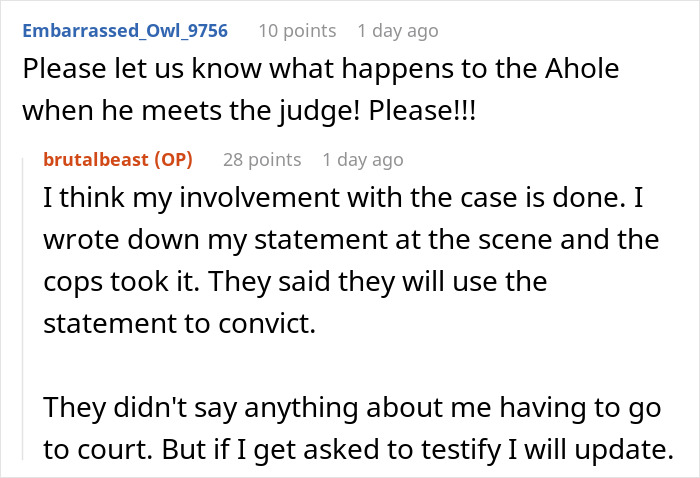Click the line "wrote down my statement"
Viewport: 700px width, 478px height.
coord(351,240)
